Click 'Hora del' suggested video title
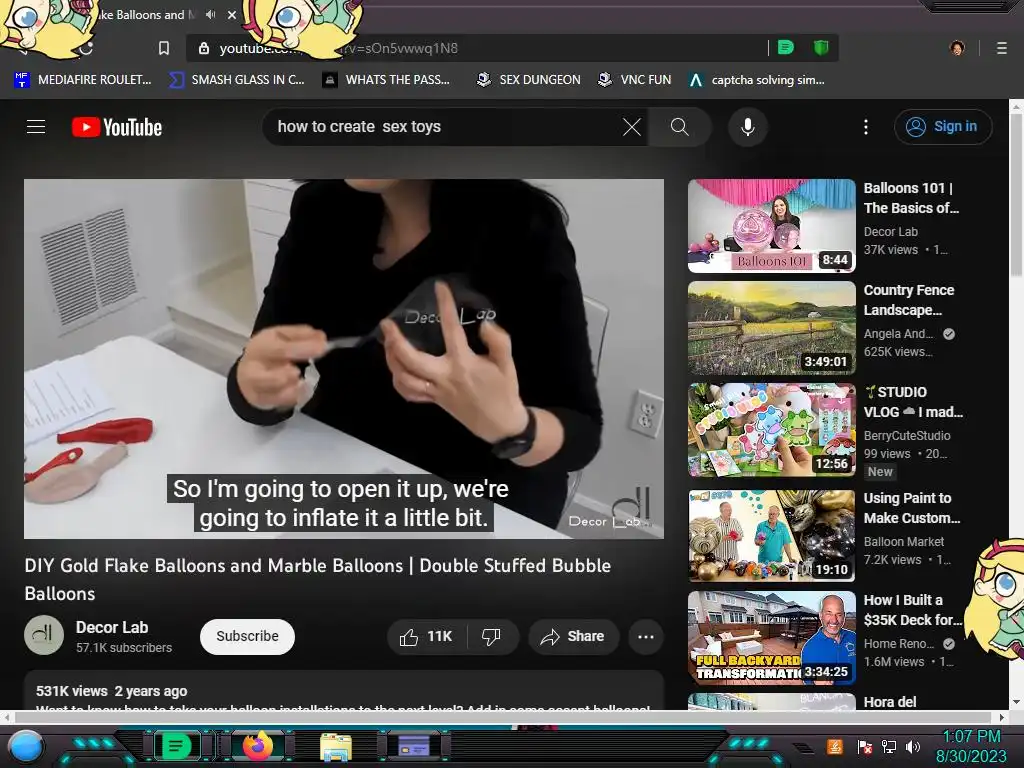This screenshot has height=768, width=1024. tap(889, 702)
